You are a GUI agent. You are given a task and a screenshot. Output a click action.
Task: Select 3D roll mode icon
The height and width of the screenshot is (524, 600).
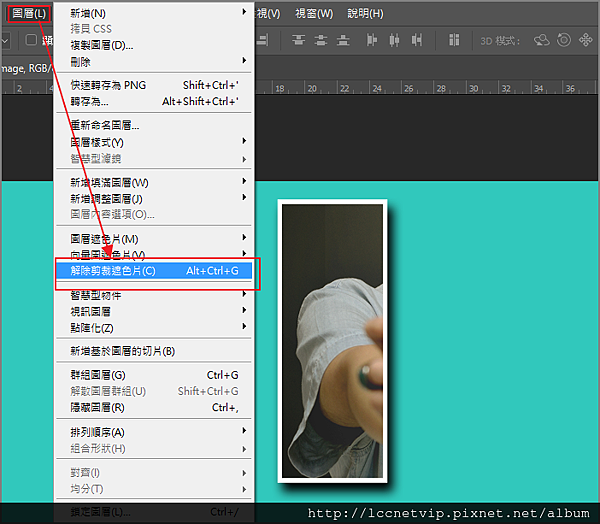point(564,40)
